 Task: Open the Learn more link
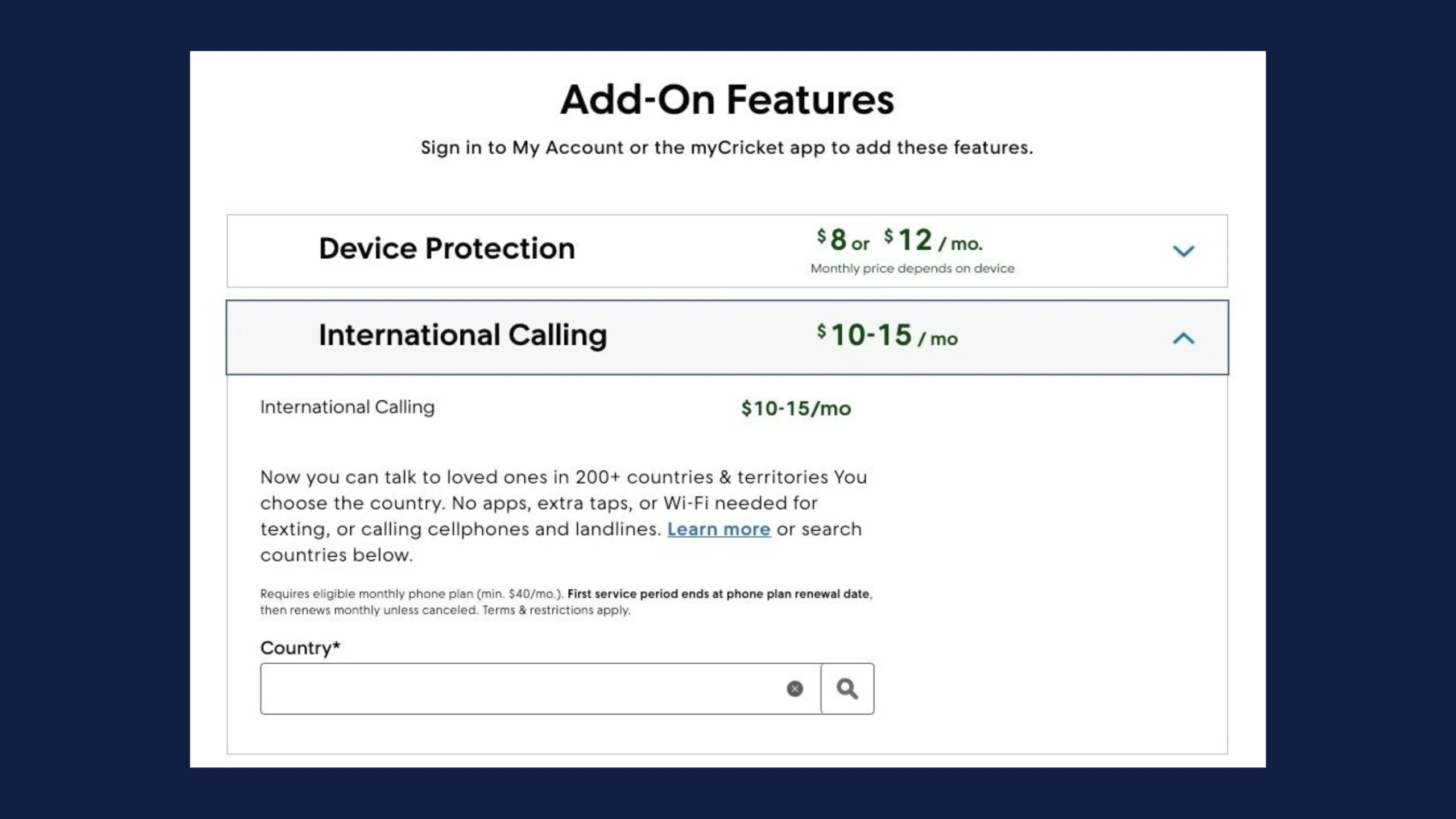(719, 529)
